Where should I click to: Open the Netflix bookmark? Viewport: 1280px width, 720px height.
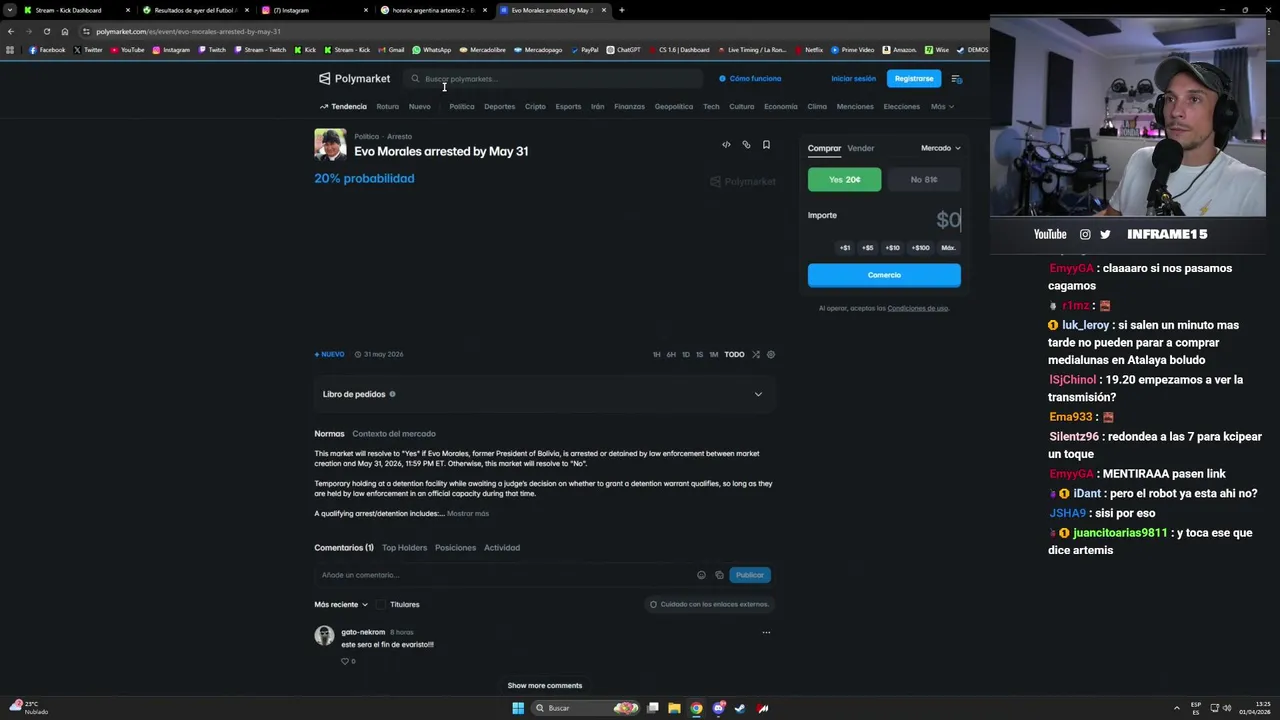click(x=809, y=50)
